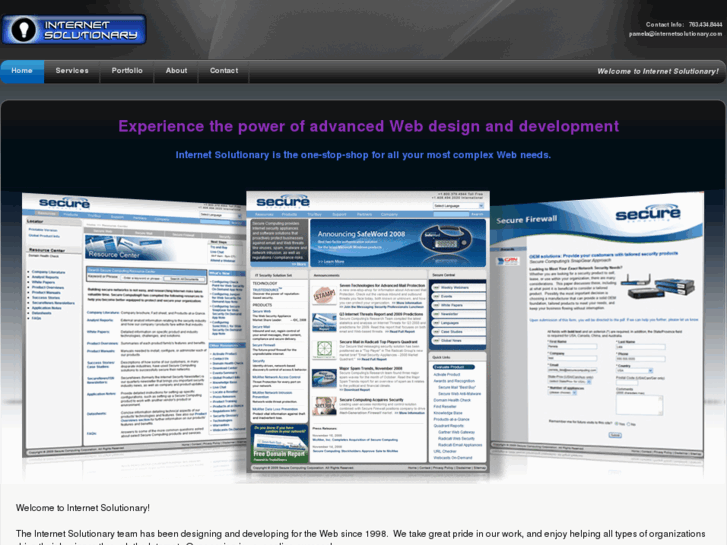This screenshot has height=545, width=727.
Task: Select the Resource Center screenshot thumbnail
Action: [x=134, y=325]
